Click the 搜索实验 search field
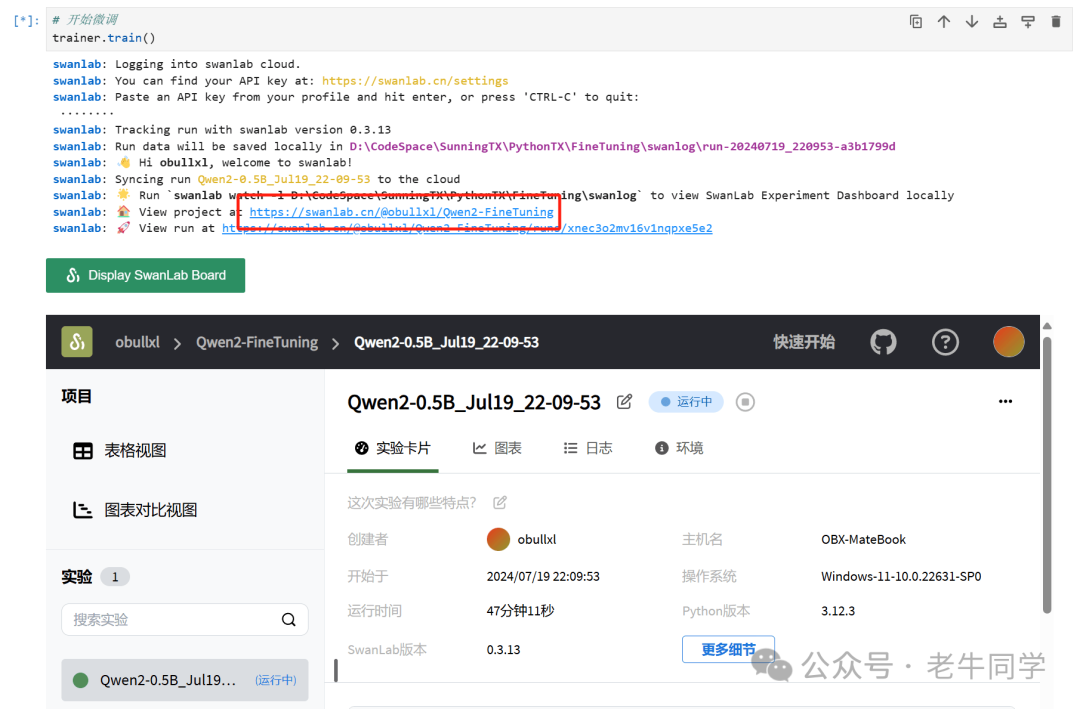1080x709 pixels. point(185,619)
